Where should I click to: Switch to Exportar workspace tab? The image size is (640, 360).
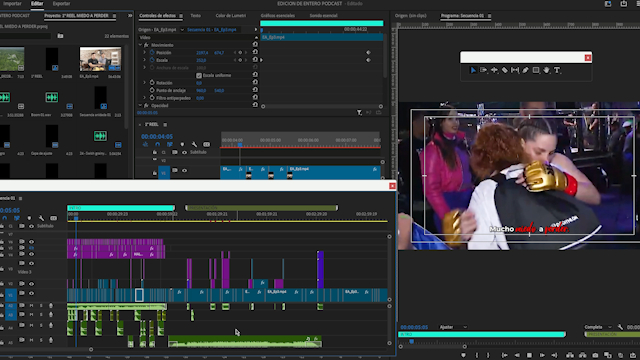point(61,4)
